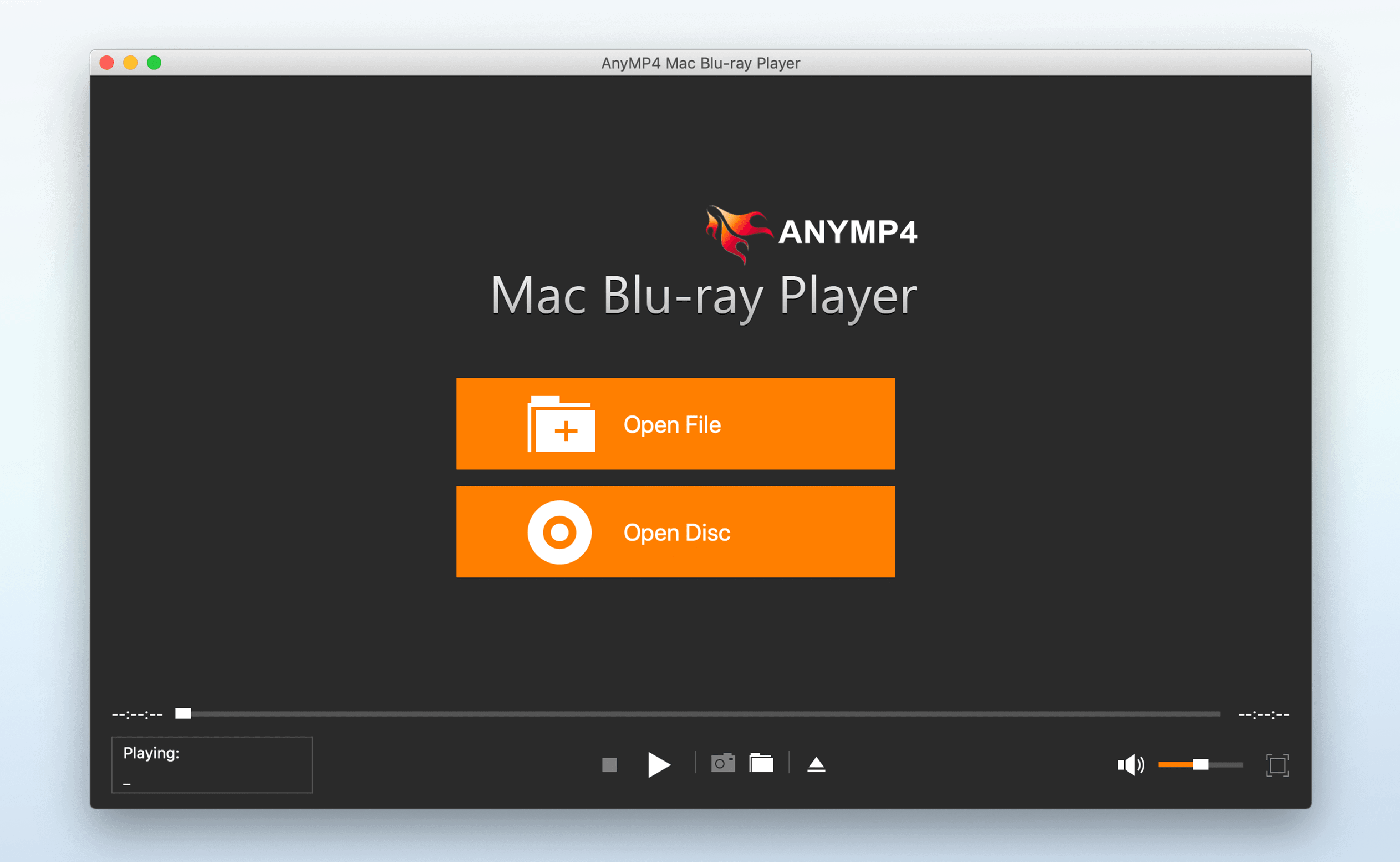
Task: Click the AnyMP4 Mac Blu-ray Player title
Action: pos(700,63)
